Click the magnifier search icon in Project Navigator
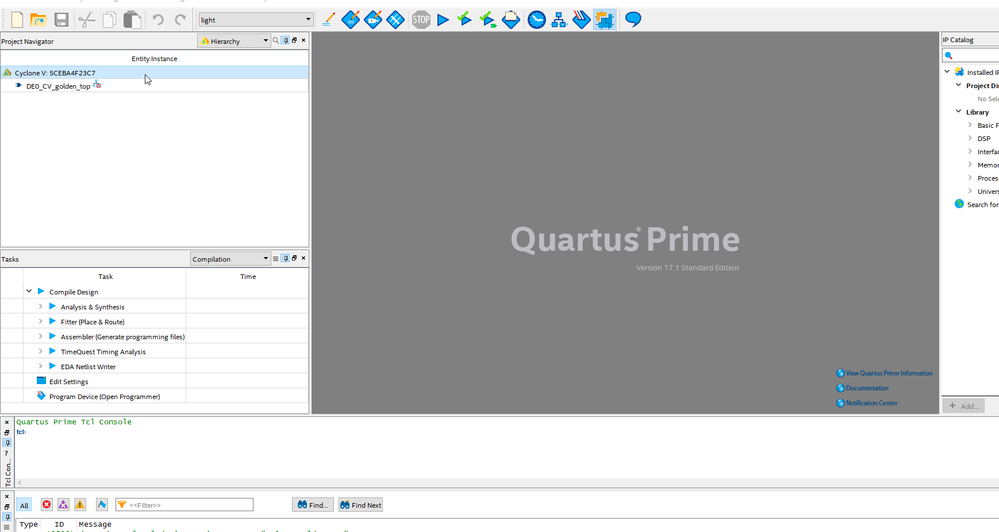The image size is (999, 532). click(276, 40)
